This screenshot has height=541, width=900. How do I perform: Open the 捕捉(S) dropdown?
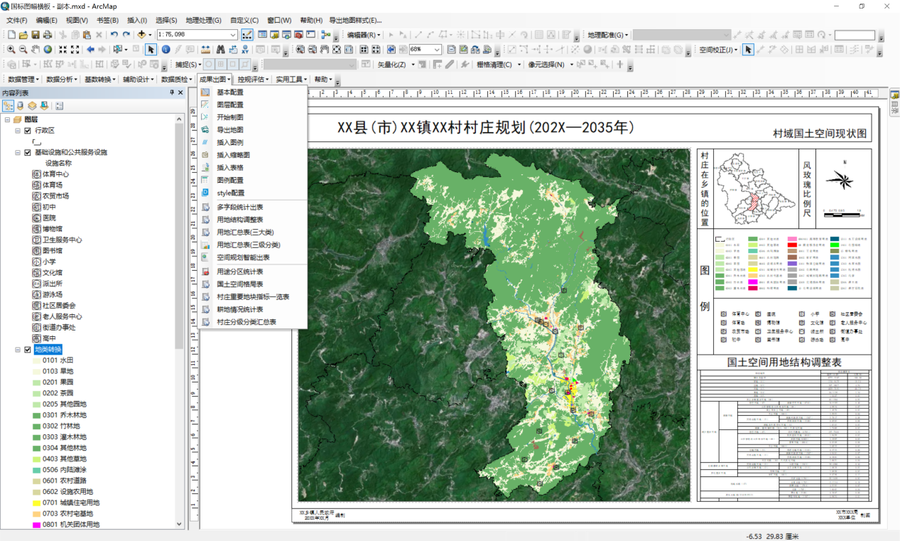click(x=188, y=65)
